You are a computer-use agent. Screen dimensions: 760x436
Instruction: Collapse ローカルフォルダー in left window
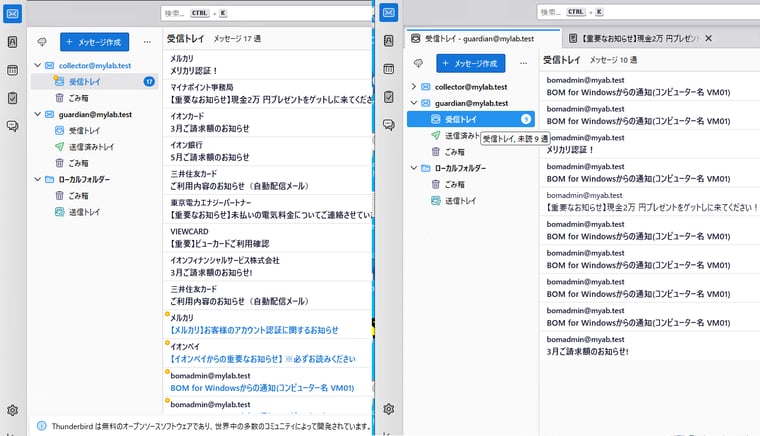tap(37, 179)
